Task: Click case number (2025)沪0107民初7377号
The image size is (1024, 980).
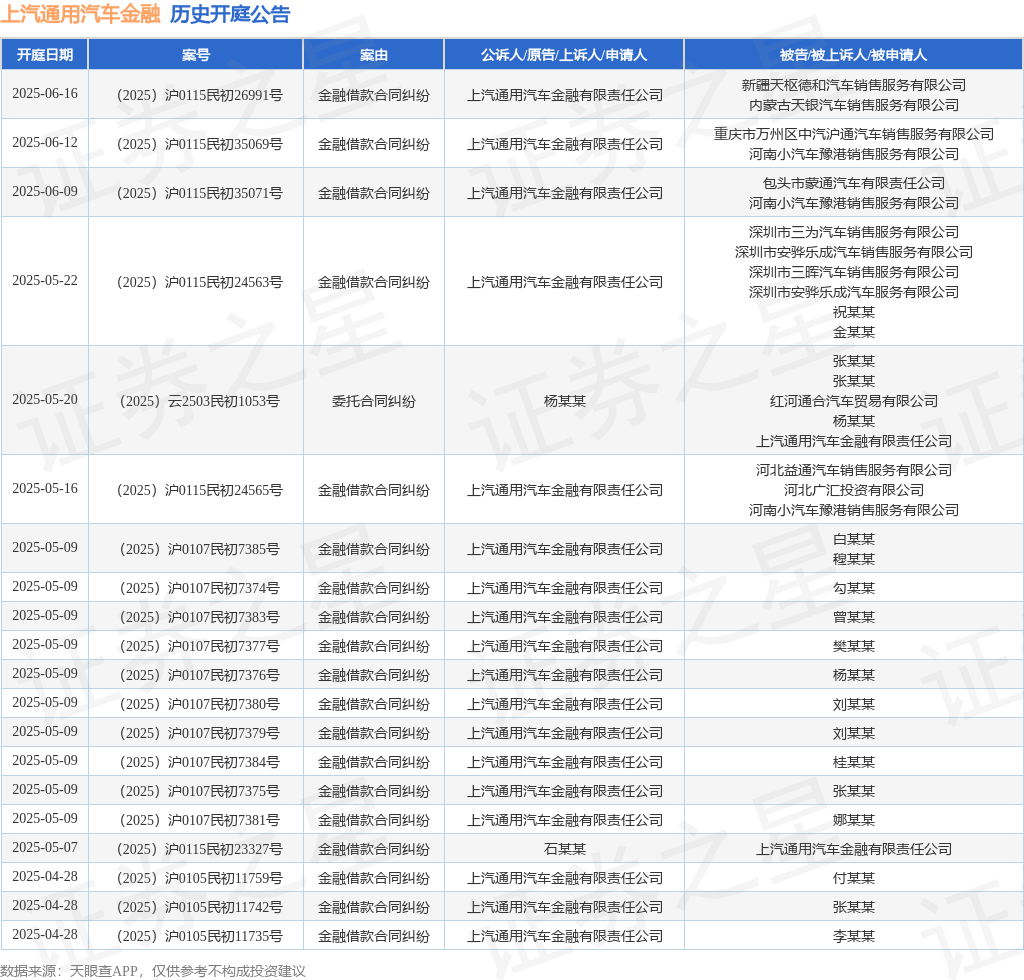Action: coord(199,646)
